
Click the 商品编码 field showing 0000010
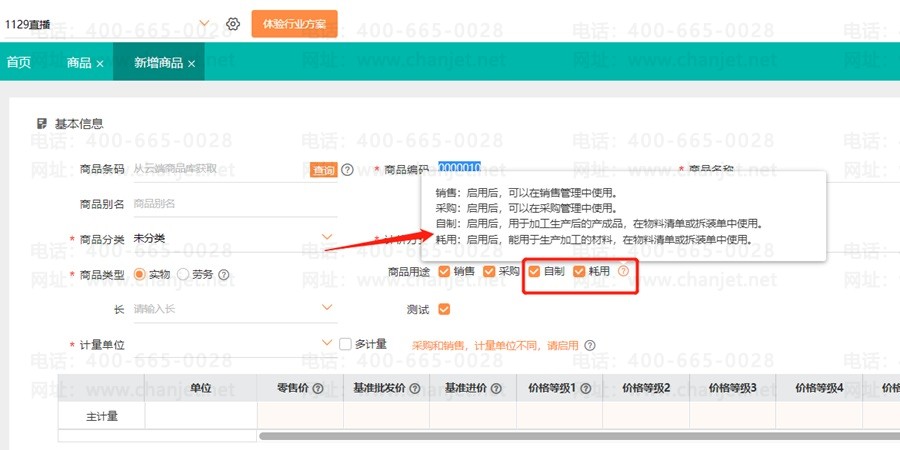pos(459,168)
